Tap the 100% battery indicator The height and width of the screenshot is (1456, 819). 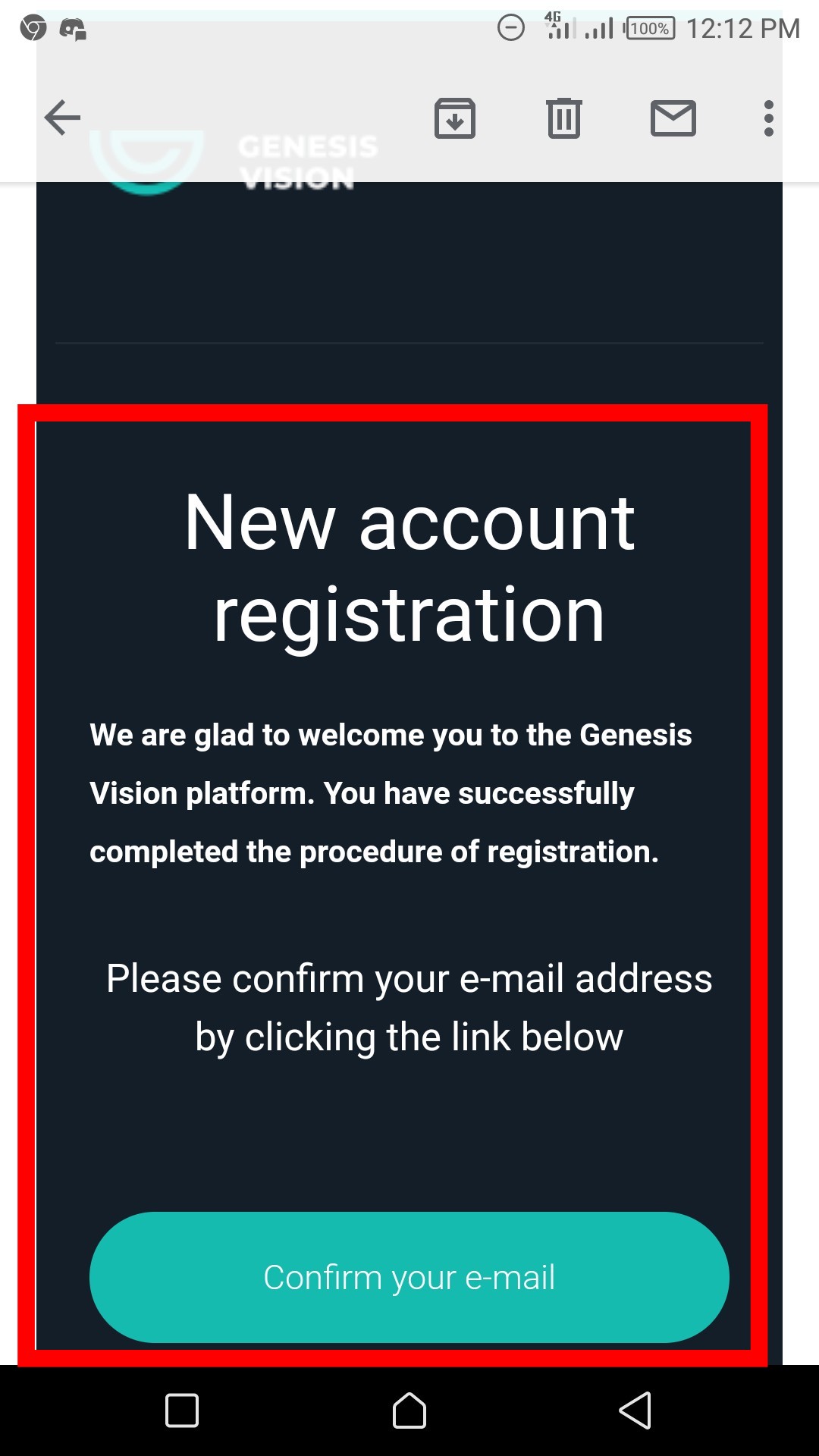point(649,29)
